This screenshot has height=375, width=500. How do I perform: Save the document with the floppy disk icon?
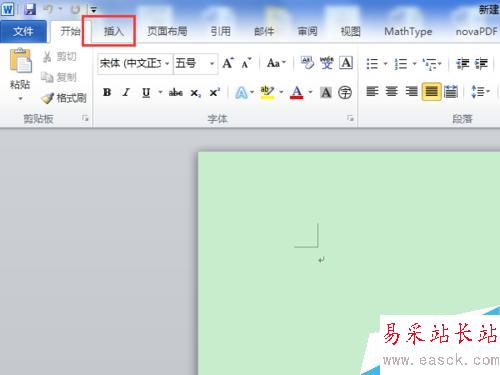30,9
